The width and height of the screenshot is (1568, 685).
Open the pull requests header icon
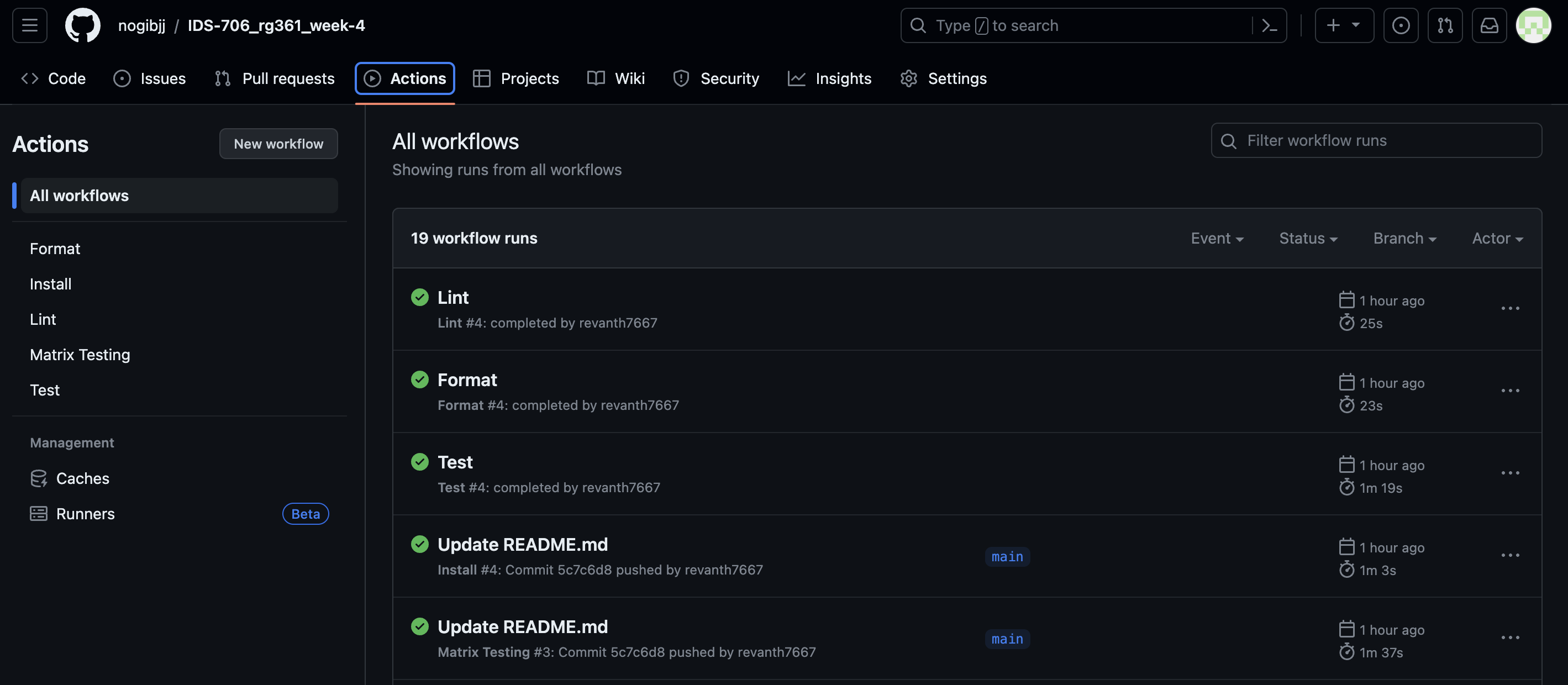tap(1445, 25)
